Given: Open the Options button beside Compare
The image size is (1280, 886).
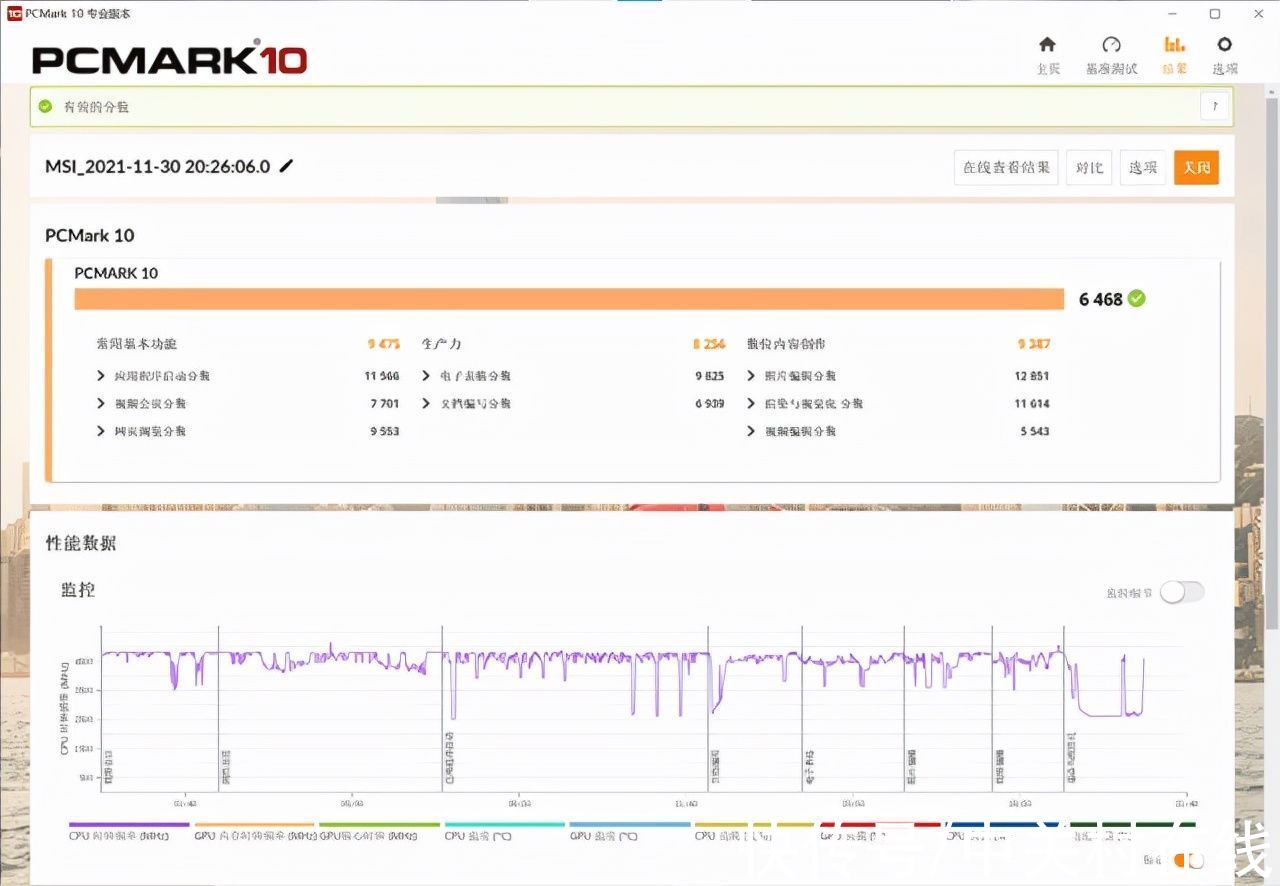Looking at the screenshot, I should click(1143, 167).
